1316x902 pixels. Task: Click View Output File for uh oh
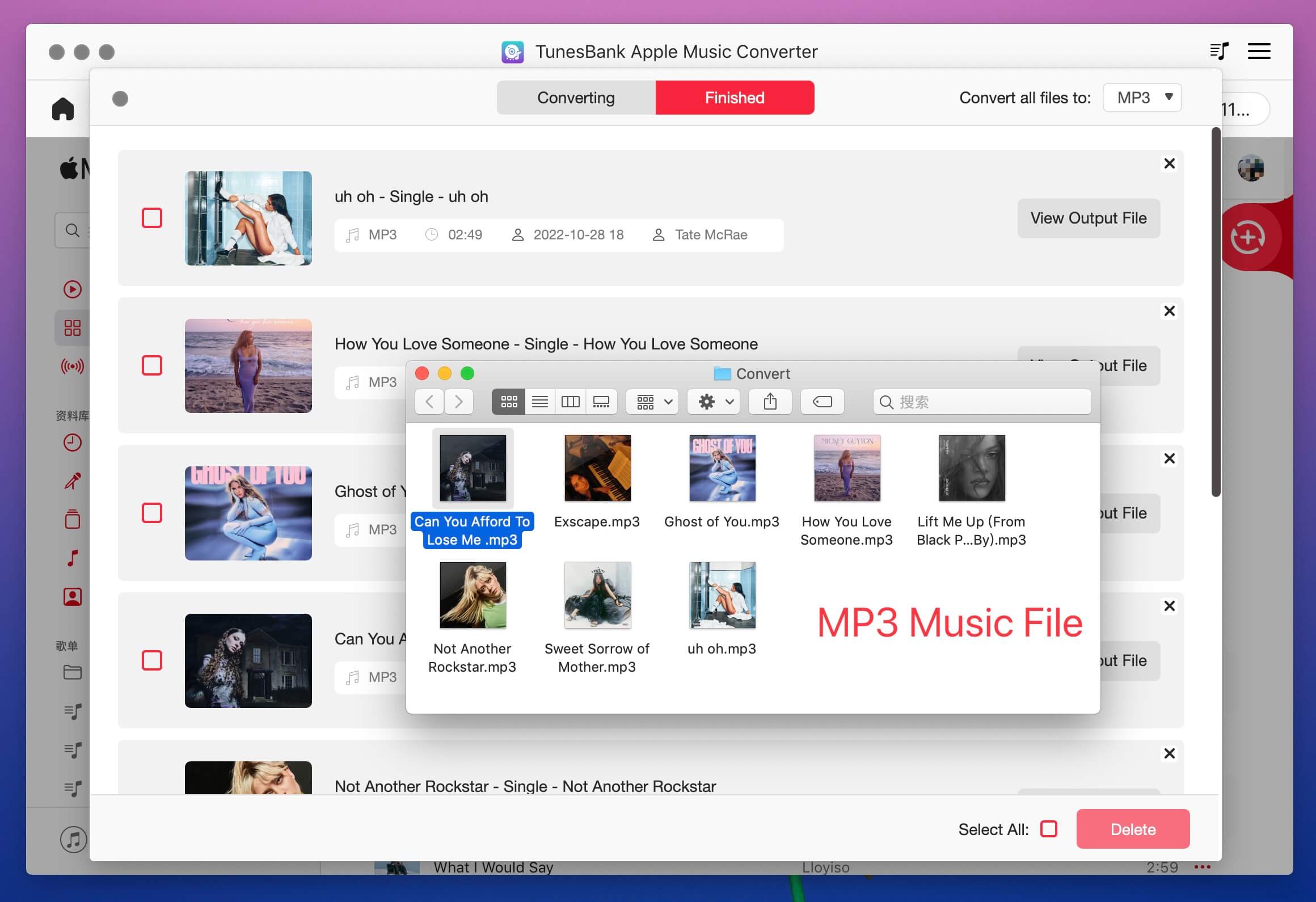click(x=1089, y=217)
